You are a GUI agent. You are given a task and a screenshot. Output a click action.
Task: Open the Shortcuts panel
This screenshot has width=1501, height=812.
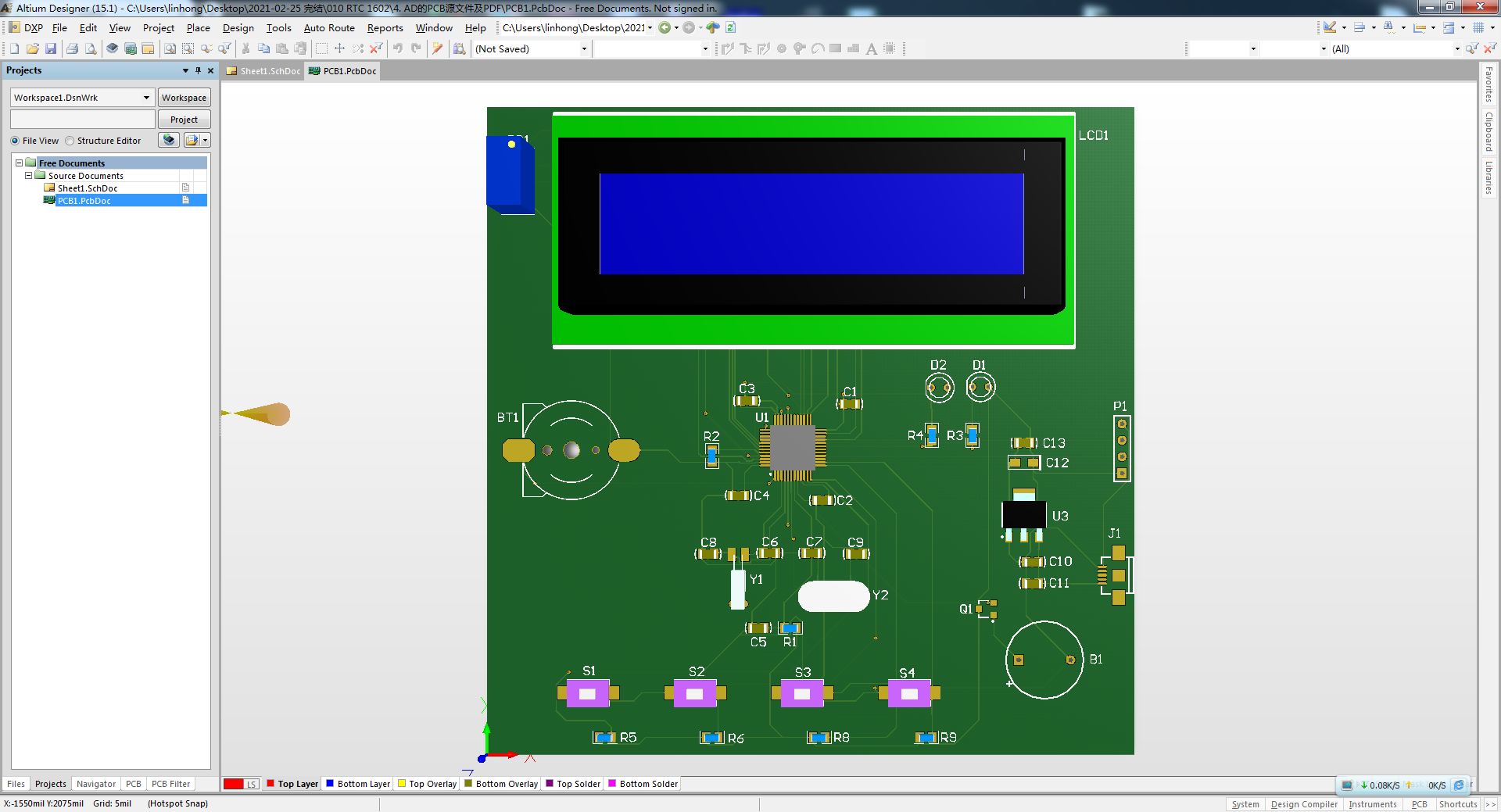(1457, 804)
